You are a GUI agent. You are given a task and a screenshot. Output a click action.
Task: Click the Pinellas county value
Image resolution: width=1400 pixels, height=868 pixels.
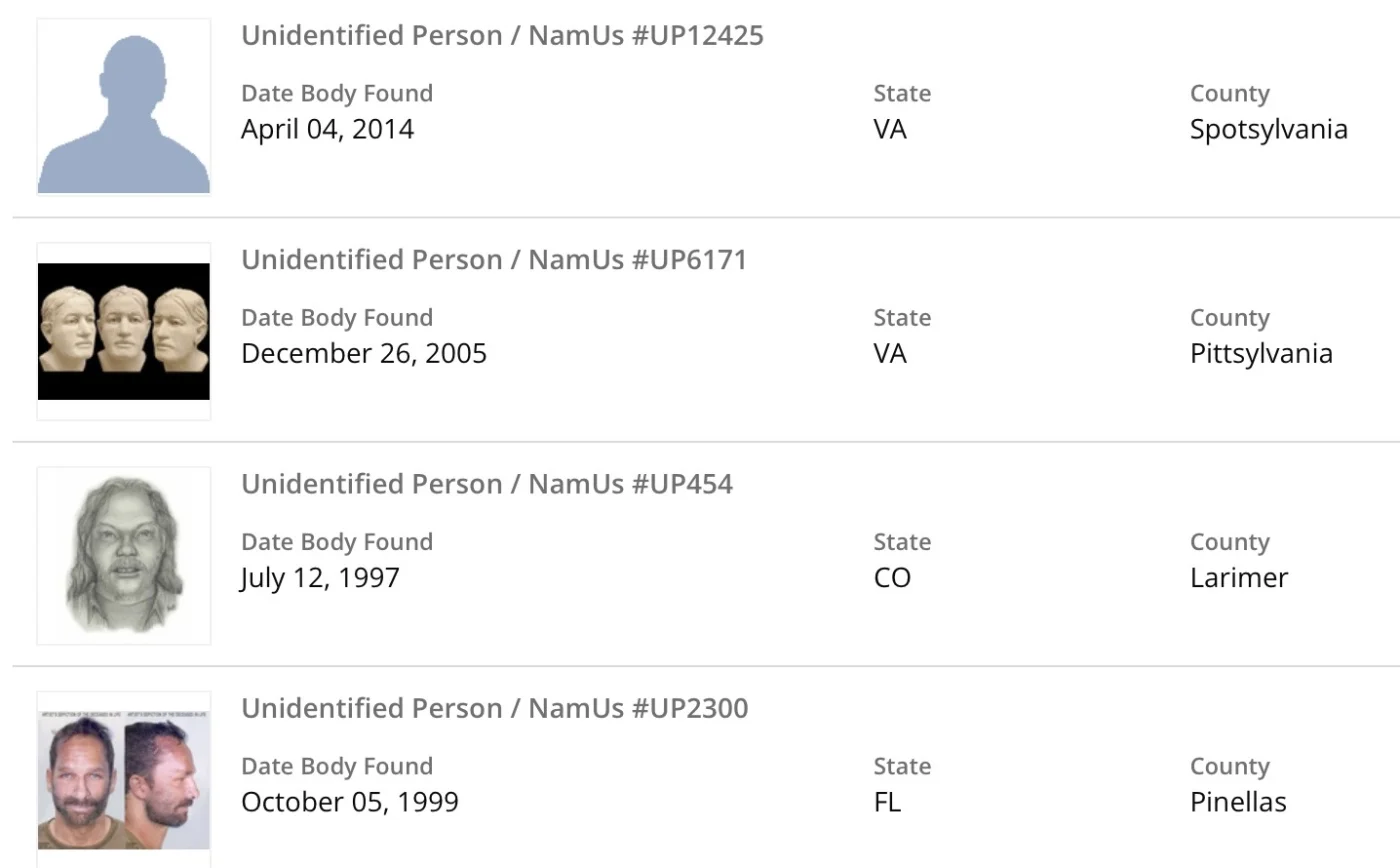(x=1238, y=801)
